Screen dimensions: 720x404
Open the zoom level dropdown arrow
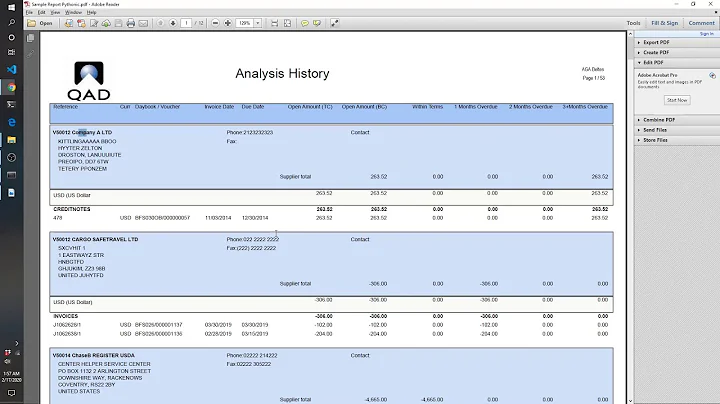pos(258,23)
